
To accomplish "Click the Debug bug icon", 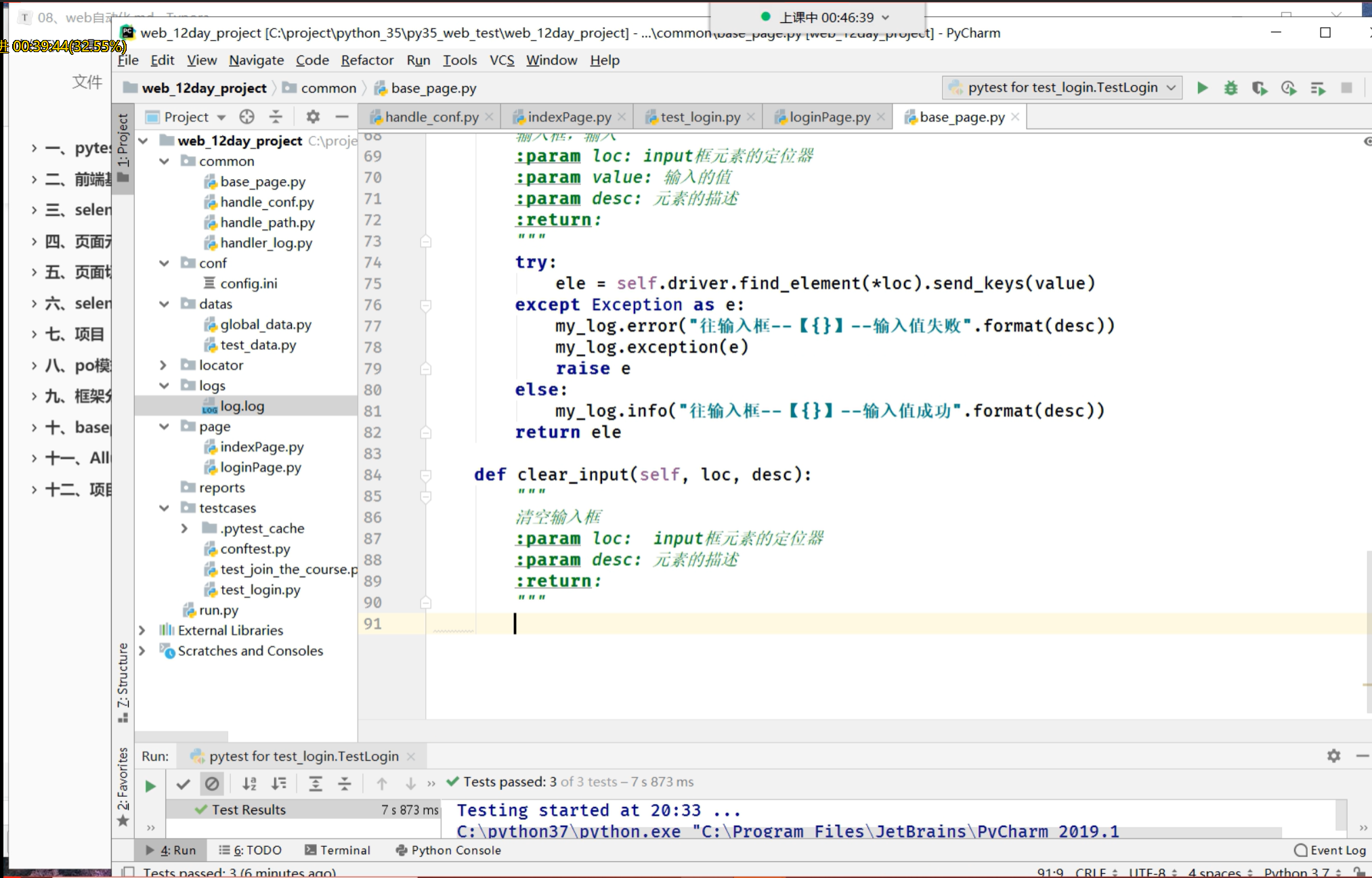I will coord(1230,88).
